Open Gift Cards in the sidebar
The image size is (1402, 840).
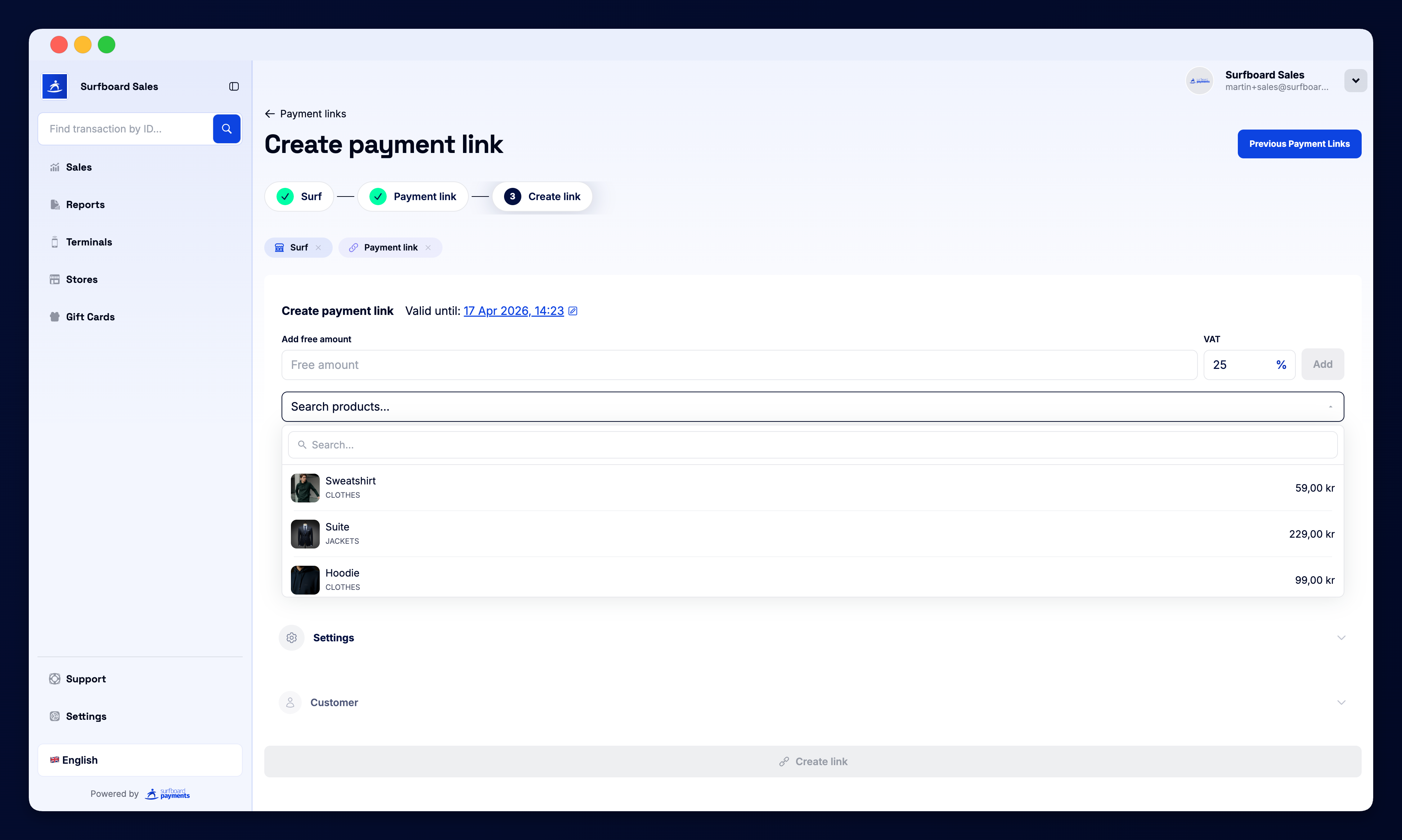point(90,316)
